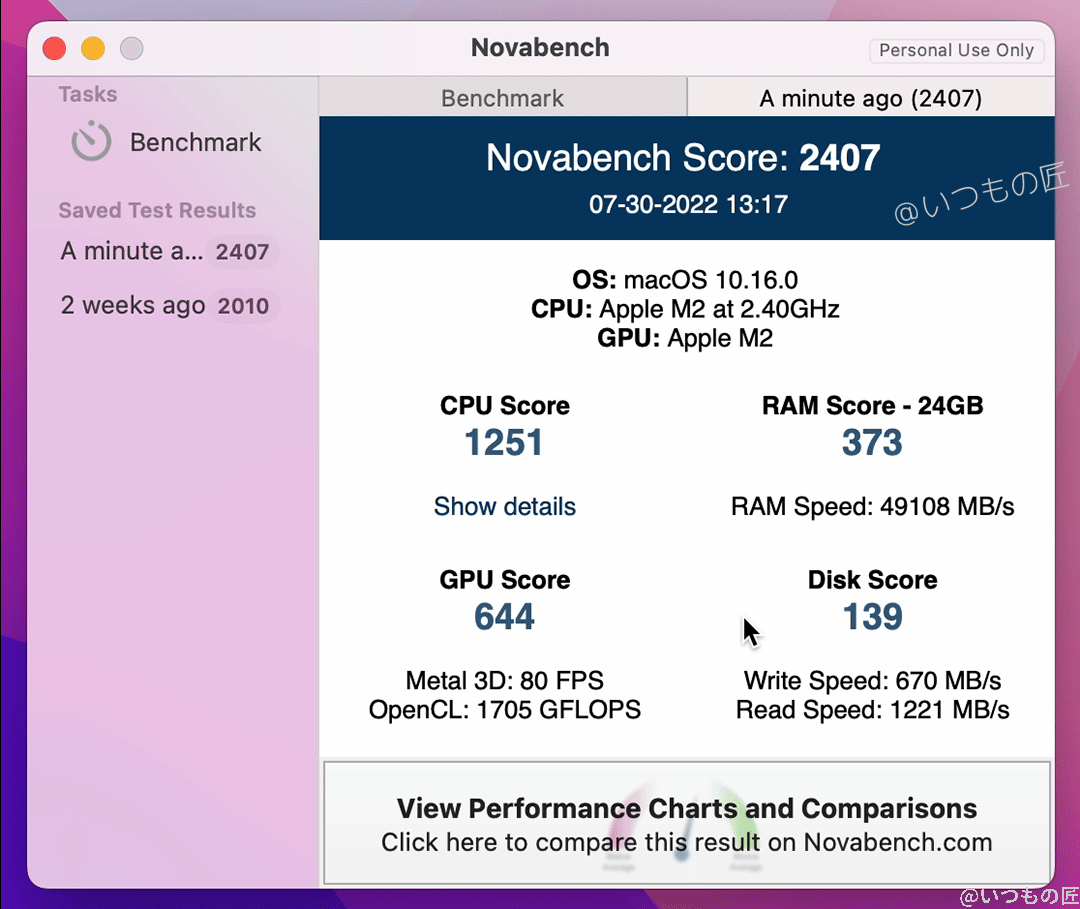Select the Benchmark stopwatch icon in Tasks
Image resolution: width=1080 pixels, height=909 pixels.
point(91,141)
